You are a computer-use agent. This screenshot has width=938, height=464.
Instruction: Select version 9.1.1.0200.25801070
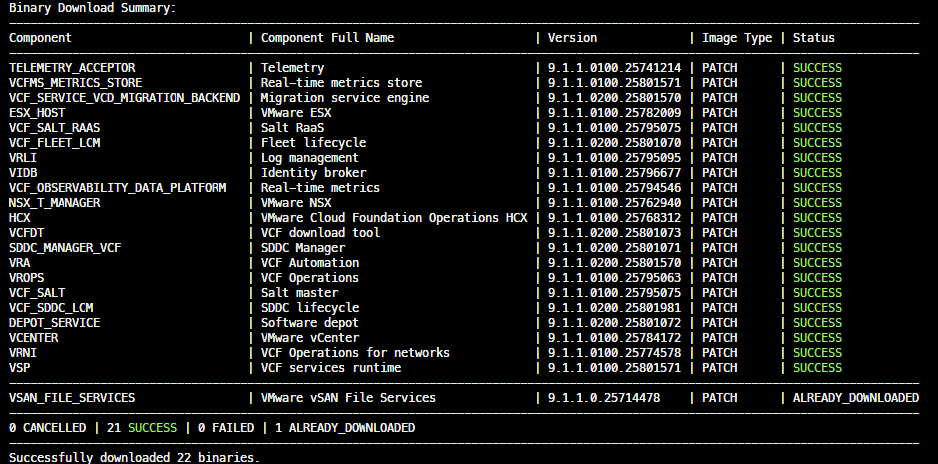pos(614,143)
